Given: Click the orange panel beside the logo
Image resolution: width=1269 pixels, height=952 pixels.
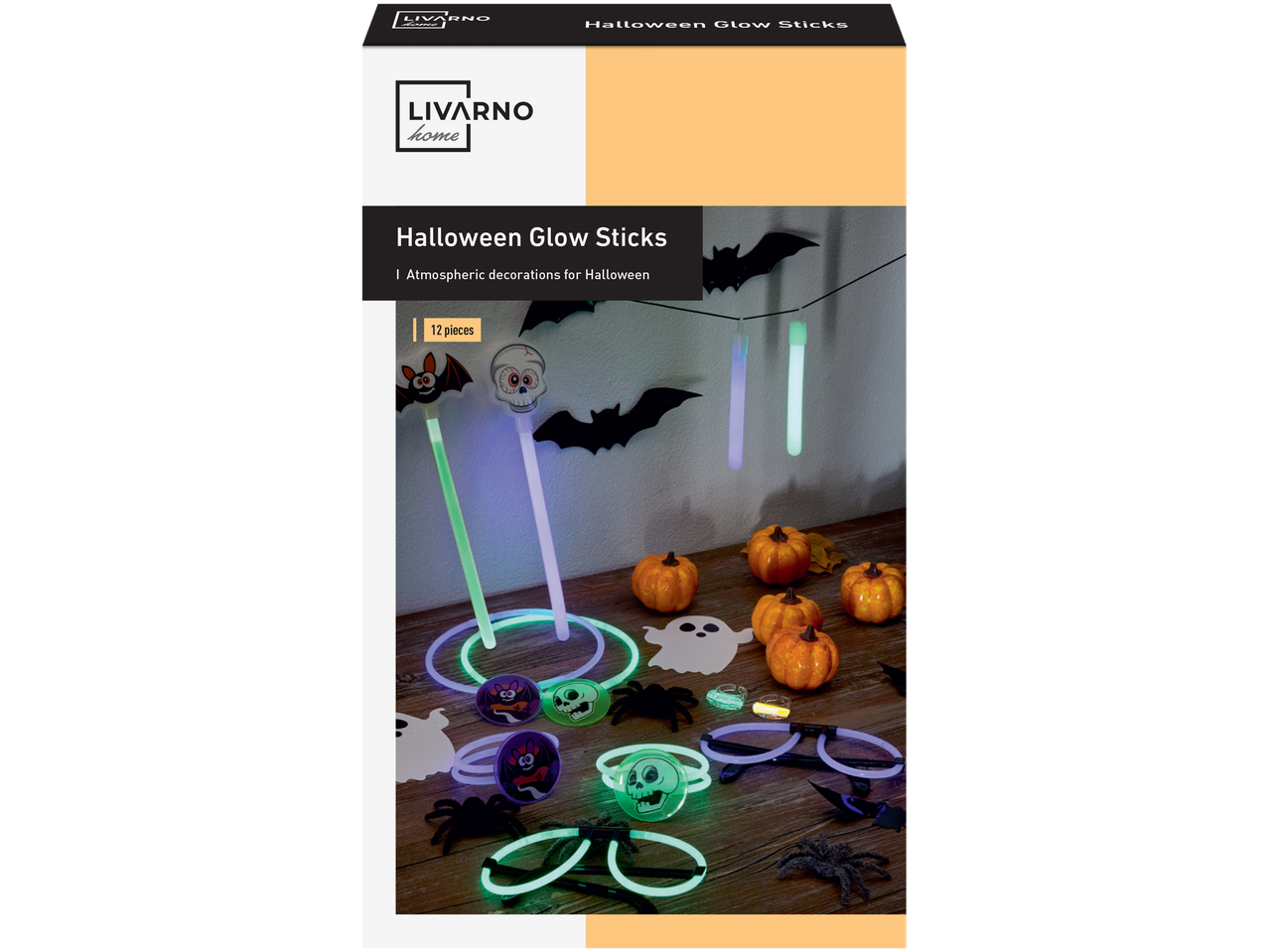Looking at the screenshot, I should click(746, 126).
